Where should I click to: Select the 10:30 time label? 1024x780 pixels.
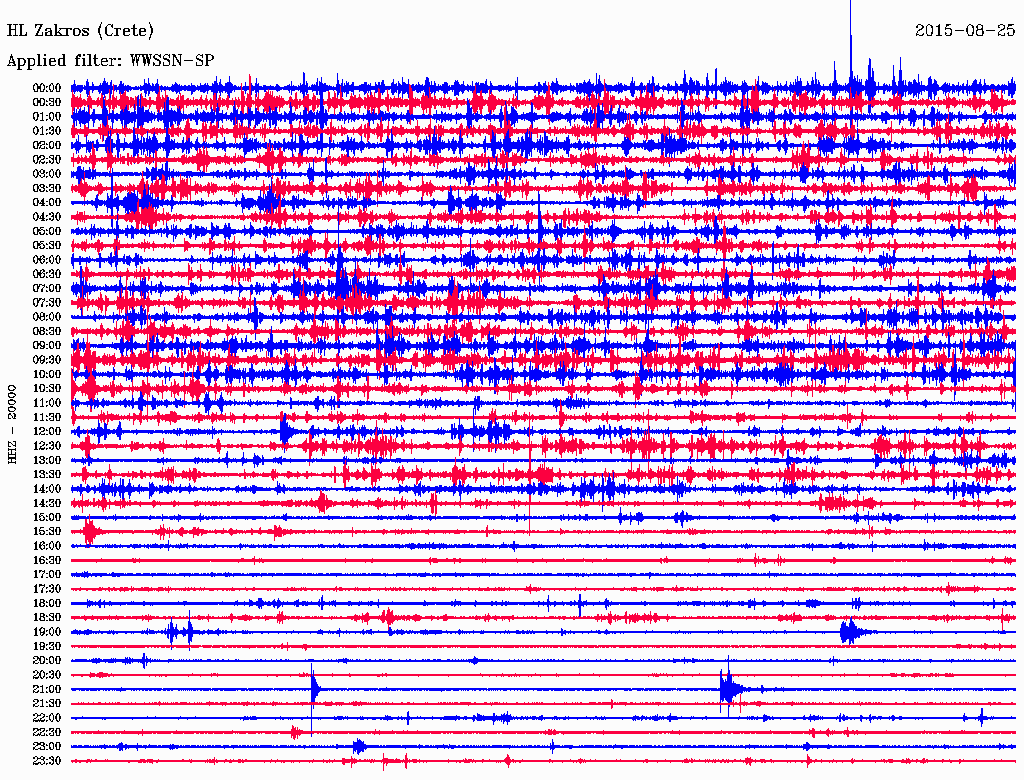[x=47, y=389]
